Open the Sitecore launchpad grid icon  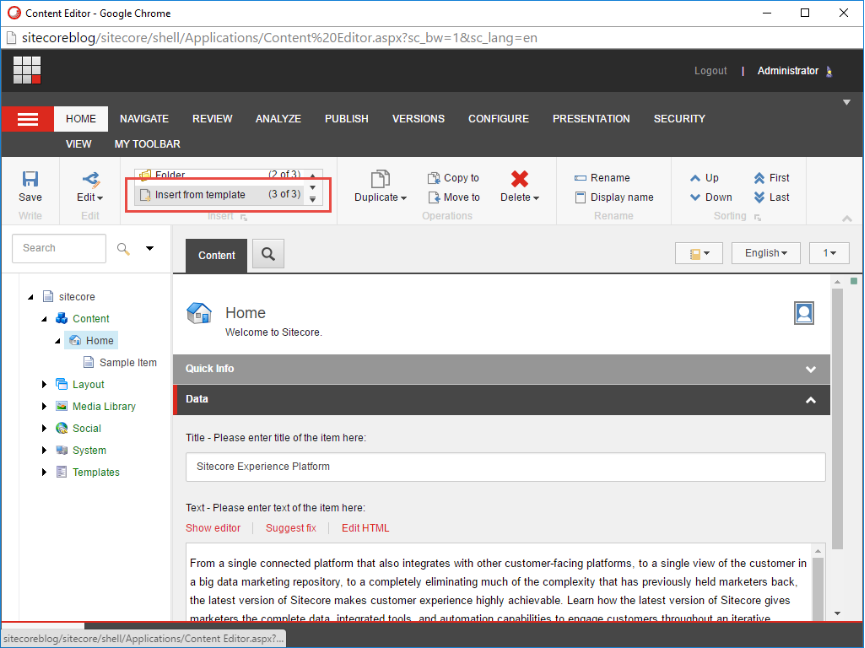point(27,70)
